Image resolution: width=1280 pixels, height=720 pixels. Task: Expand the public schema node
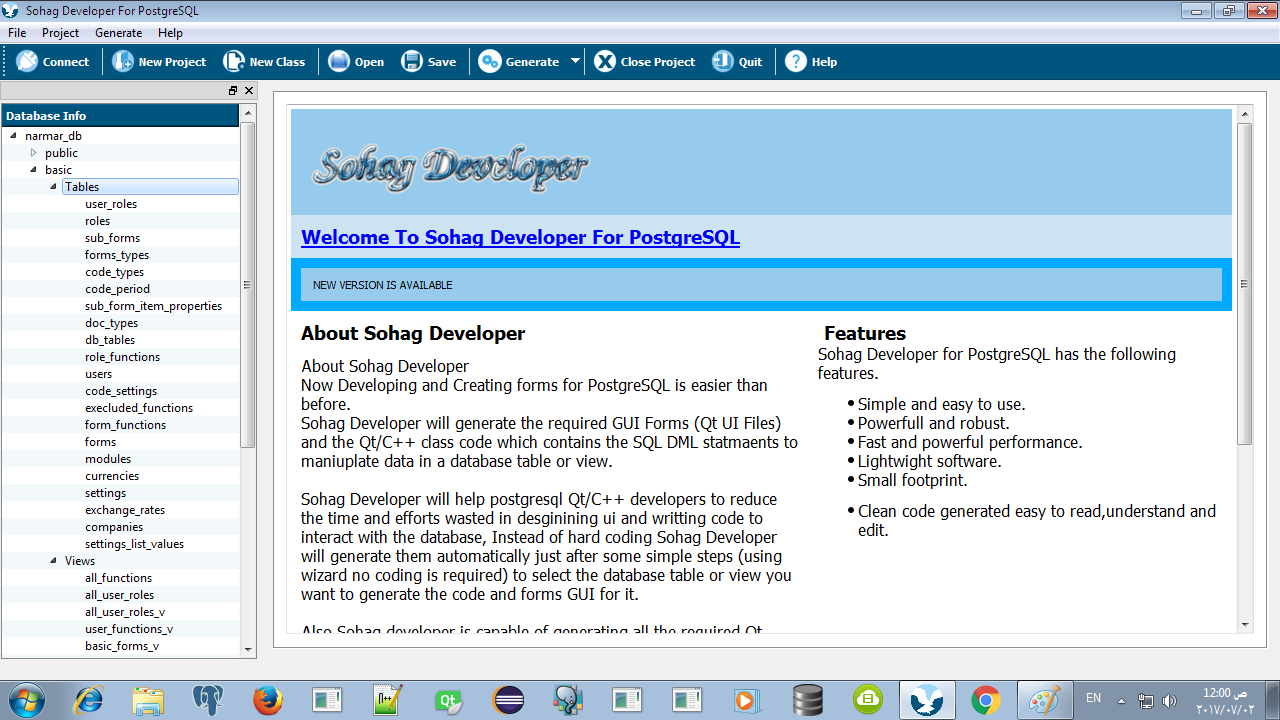pos(33,153)
